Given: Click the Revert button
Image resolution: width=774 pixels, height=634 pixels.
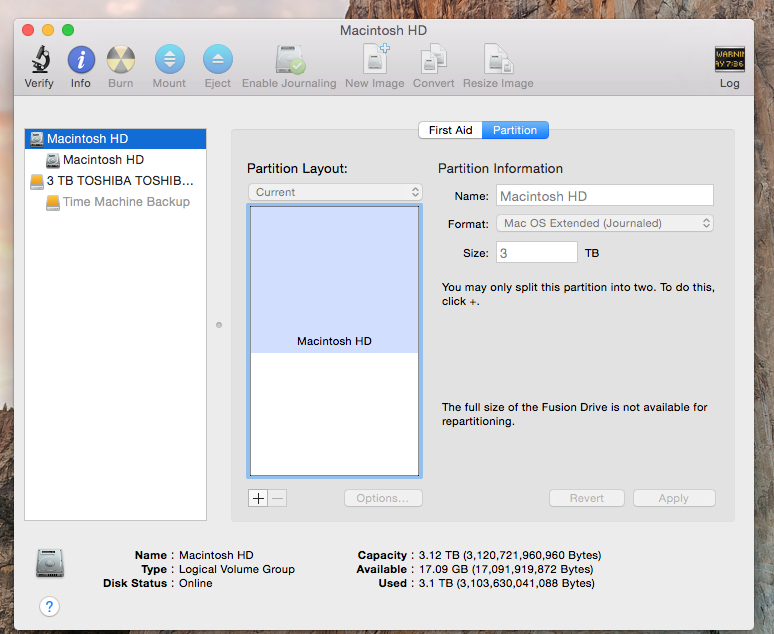Looking at the screenshot, I should click(586, 498).
